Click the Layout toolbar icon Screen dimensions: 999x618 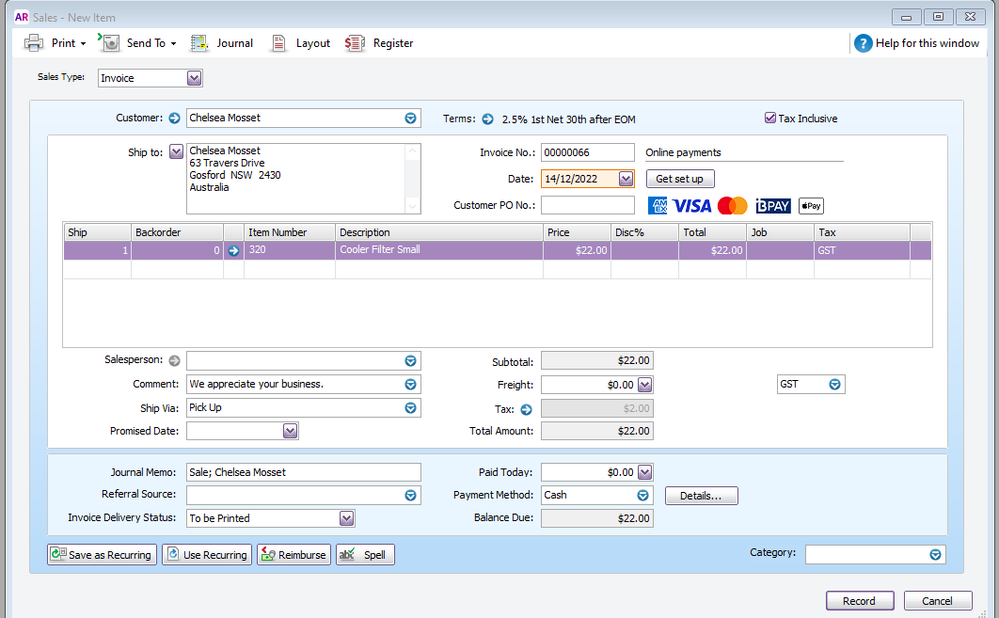pos(279,43)
